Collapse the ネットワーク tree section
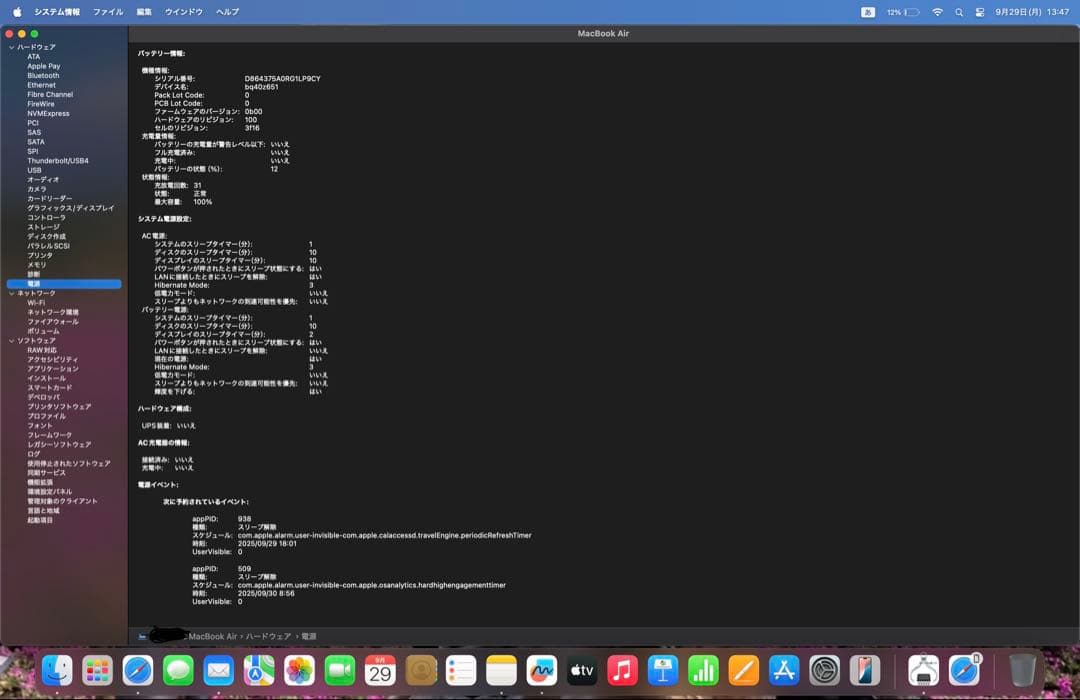Viewport: 1080px width, 700px height. click(x=12, y=293)
